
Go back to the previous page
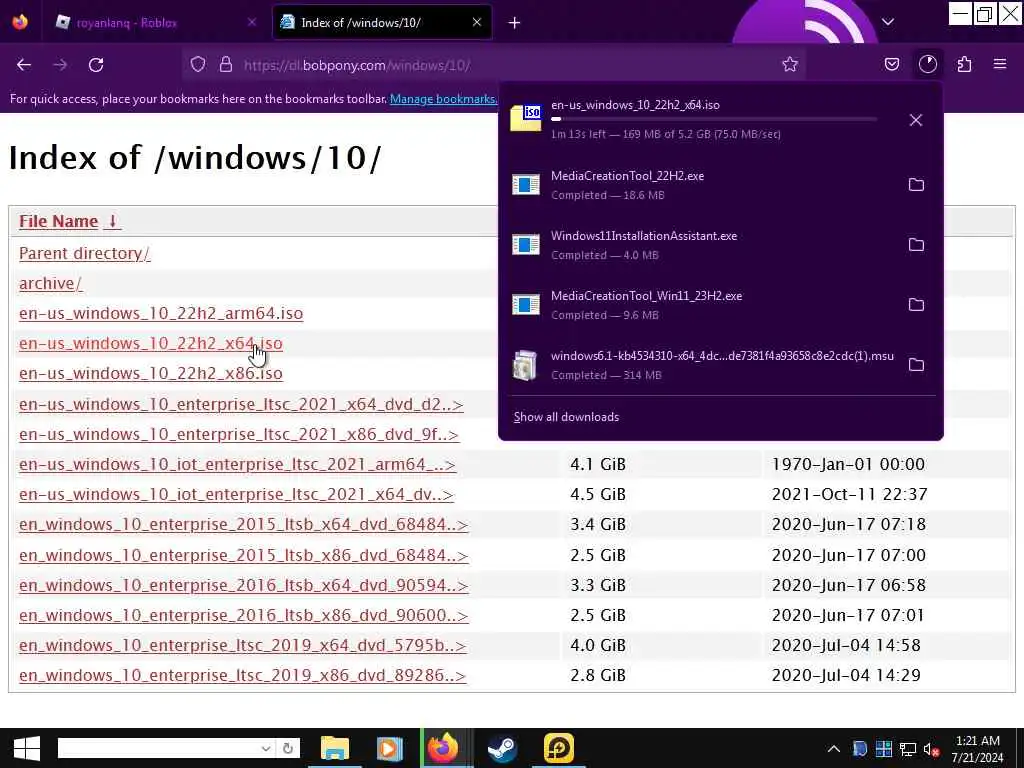[24, 65]
